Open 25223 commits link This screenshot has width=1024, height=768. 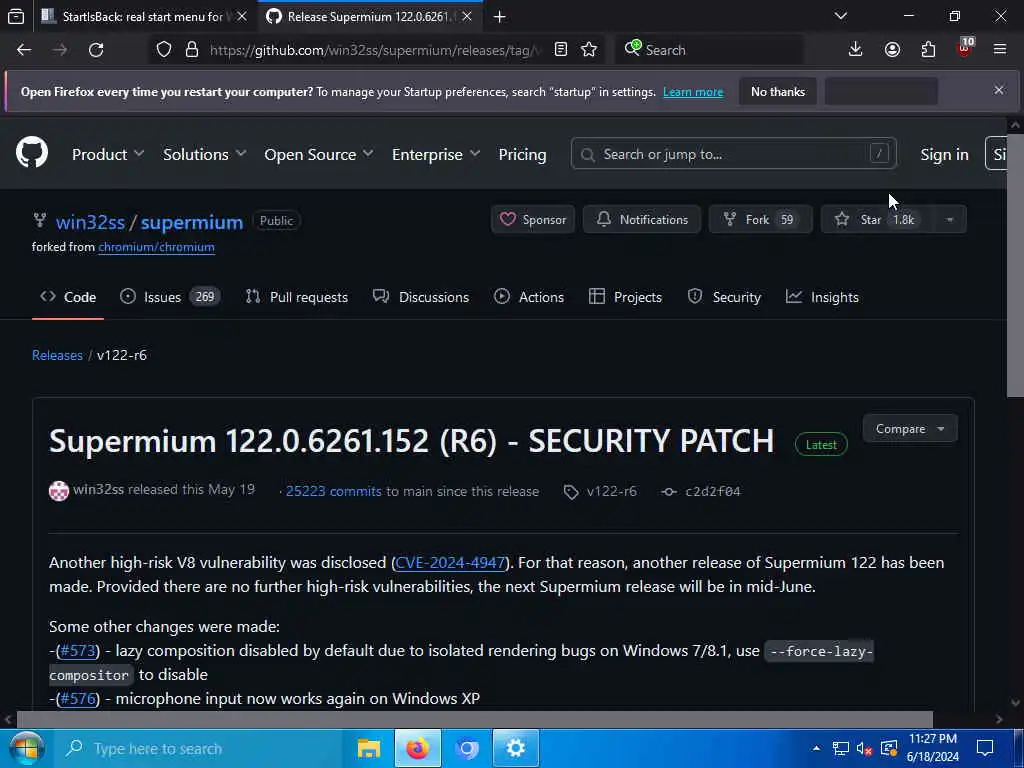coord(333,491)
